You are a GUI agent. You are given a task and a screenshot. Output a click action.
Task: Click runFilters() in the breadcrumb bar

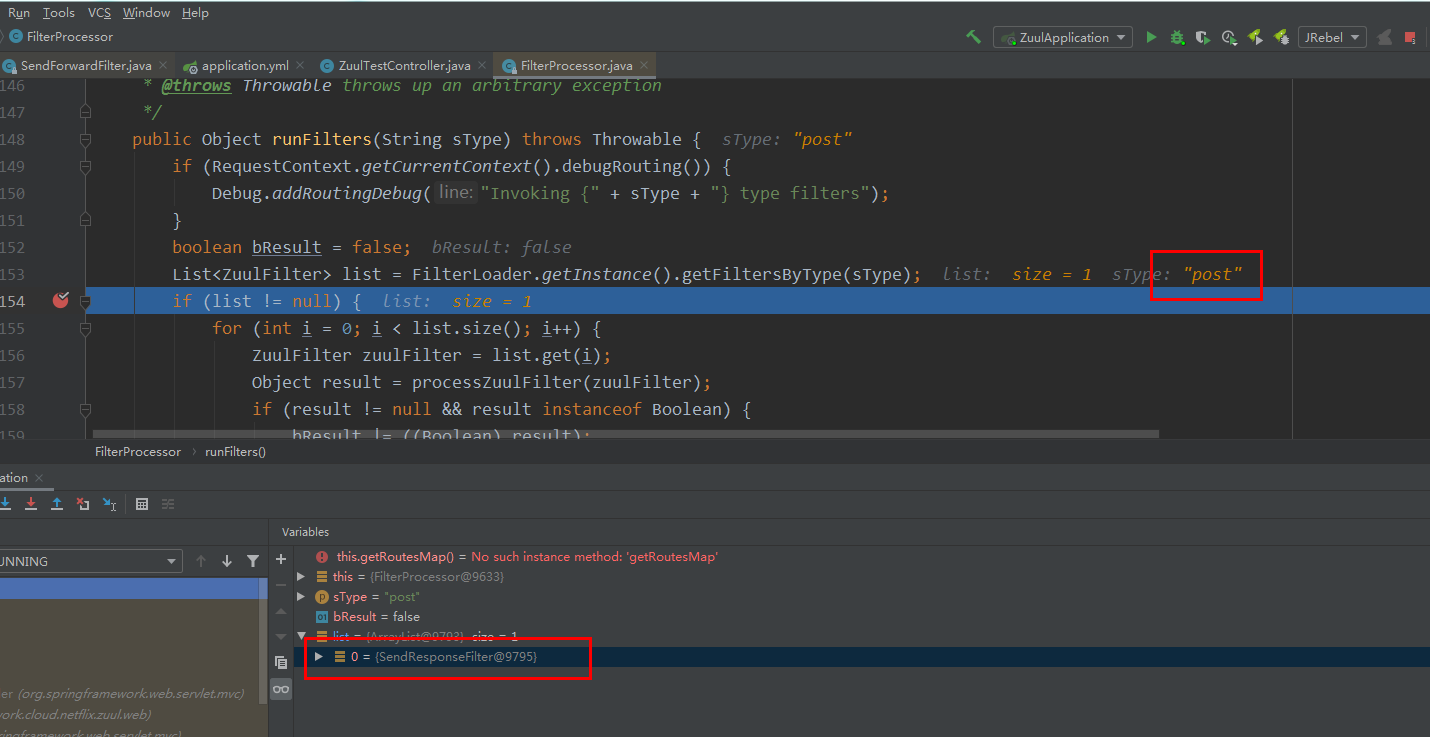[x=236, y=452]
